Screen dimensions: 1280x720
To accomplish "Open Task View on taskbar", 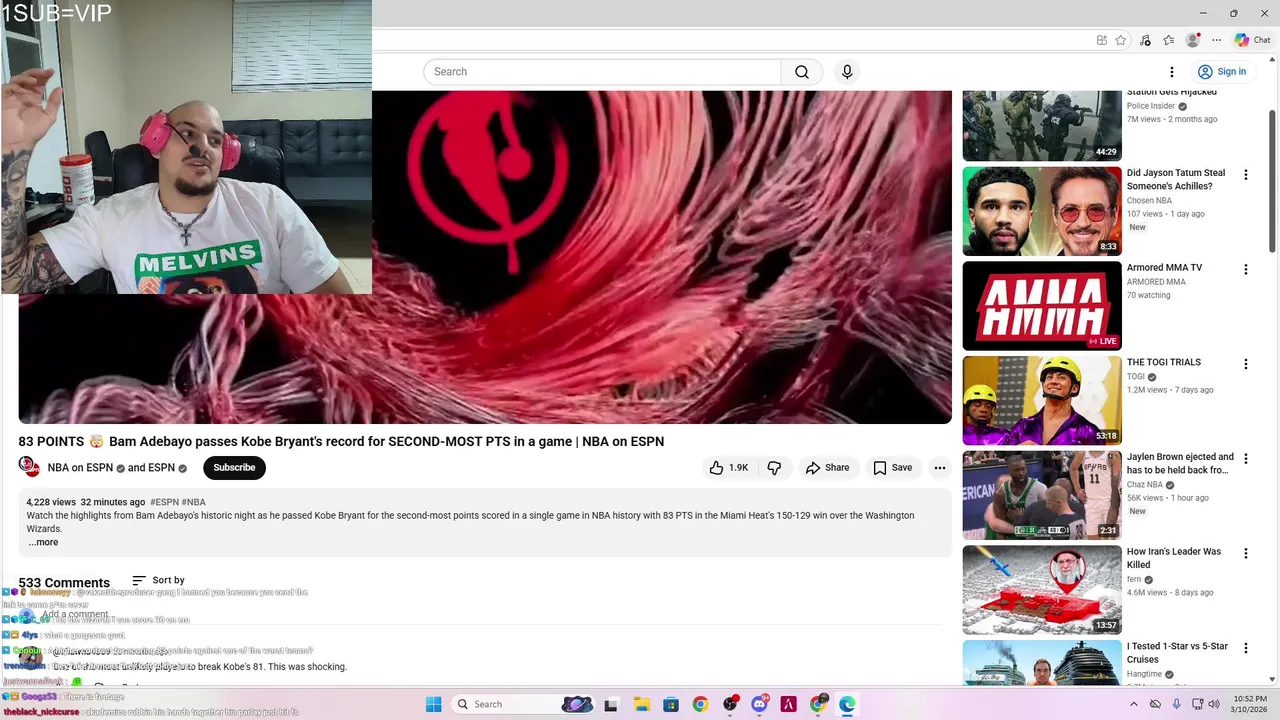I will click(610, 704).
